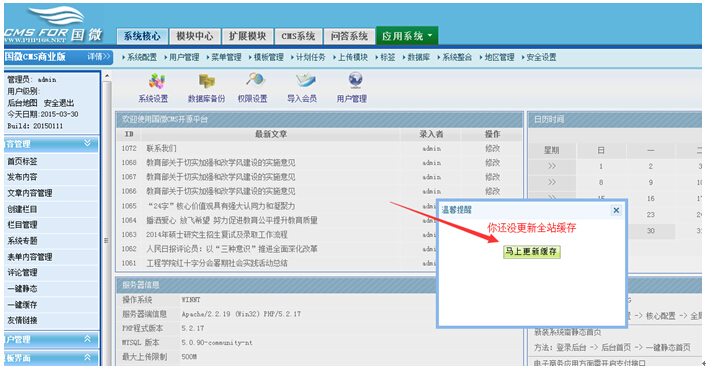
Task: Switch to the 模块中心 tab
Action: click(195, 36)
